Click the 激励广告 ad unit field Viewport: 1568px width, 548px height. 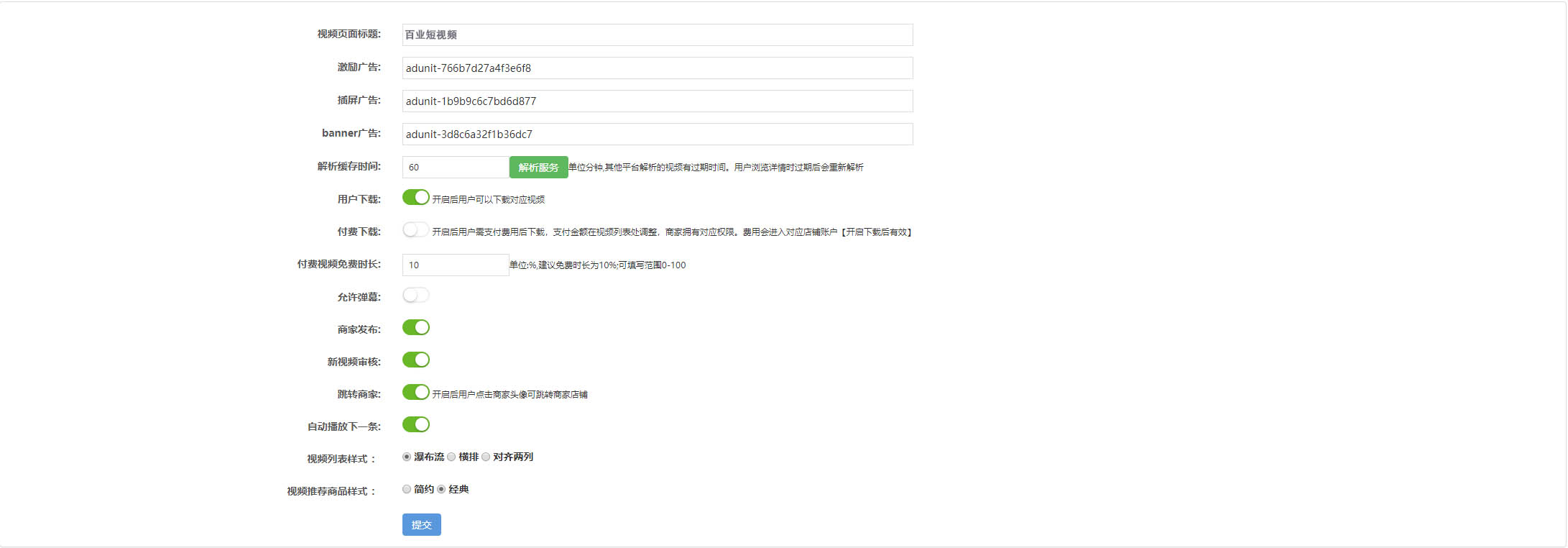click(x=657, y=68)
